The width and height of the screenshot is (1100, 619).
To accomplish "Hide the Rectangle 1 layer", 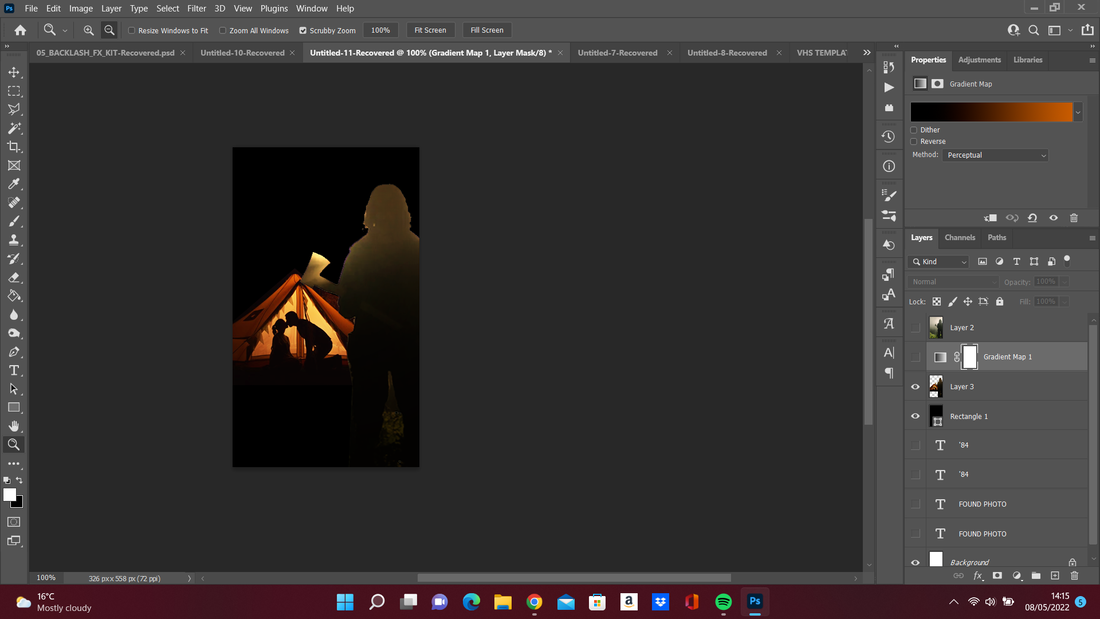I will coord(915,416).
